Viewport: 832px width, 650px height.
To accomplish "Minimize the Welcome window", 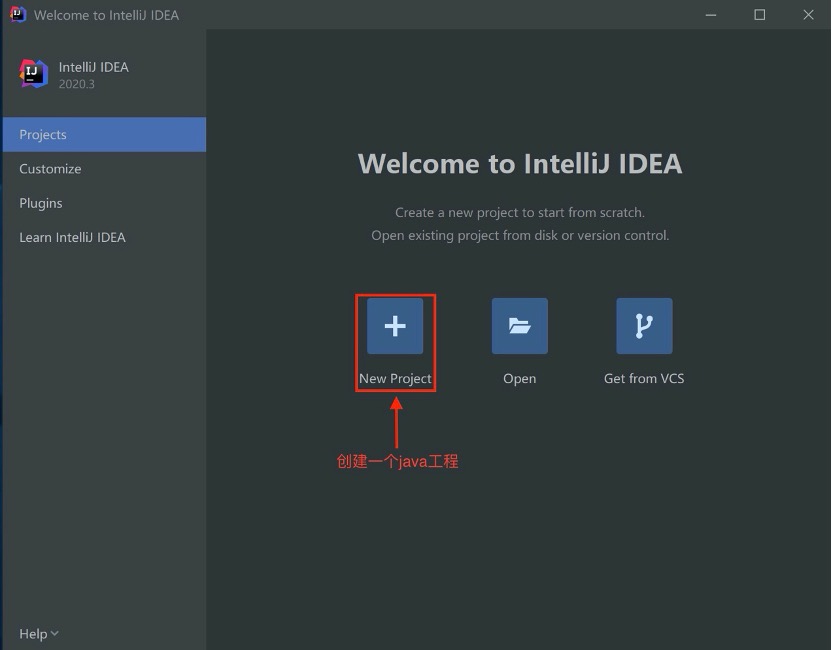I will 711,15.
